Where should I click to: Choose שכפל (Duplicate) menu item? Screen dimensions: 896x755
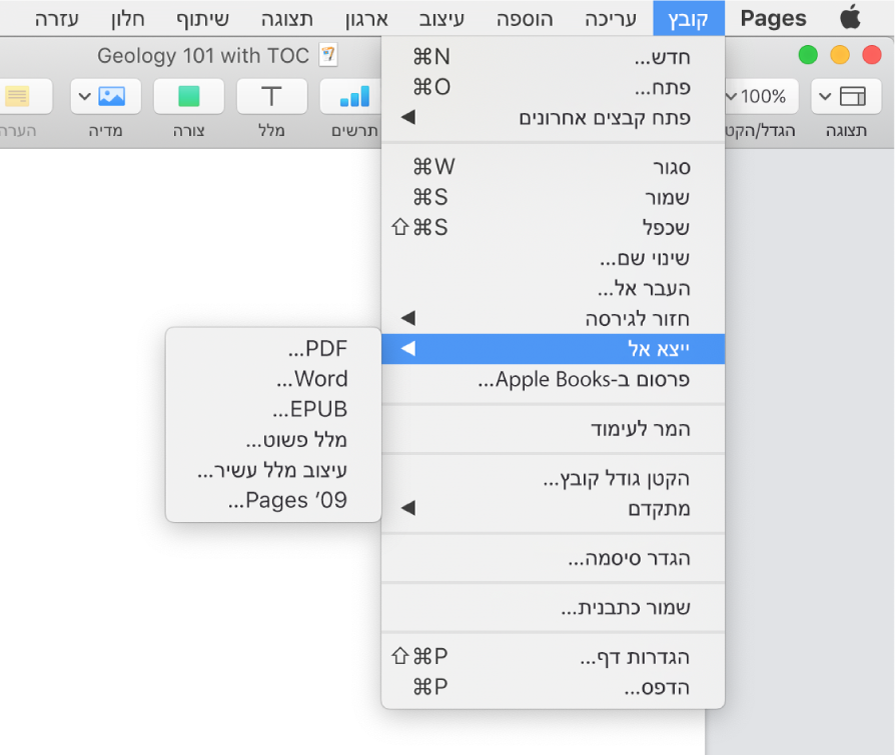coord(553,227)
